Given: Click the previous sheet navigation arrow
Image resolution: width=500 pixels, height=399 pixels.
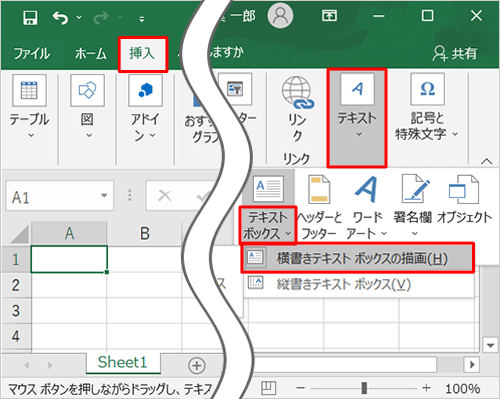Looking at the screenshot, I should pyautogui.click(x=27, y=365).
